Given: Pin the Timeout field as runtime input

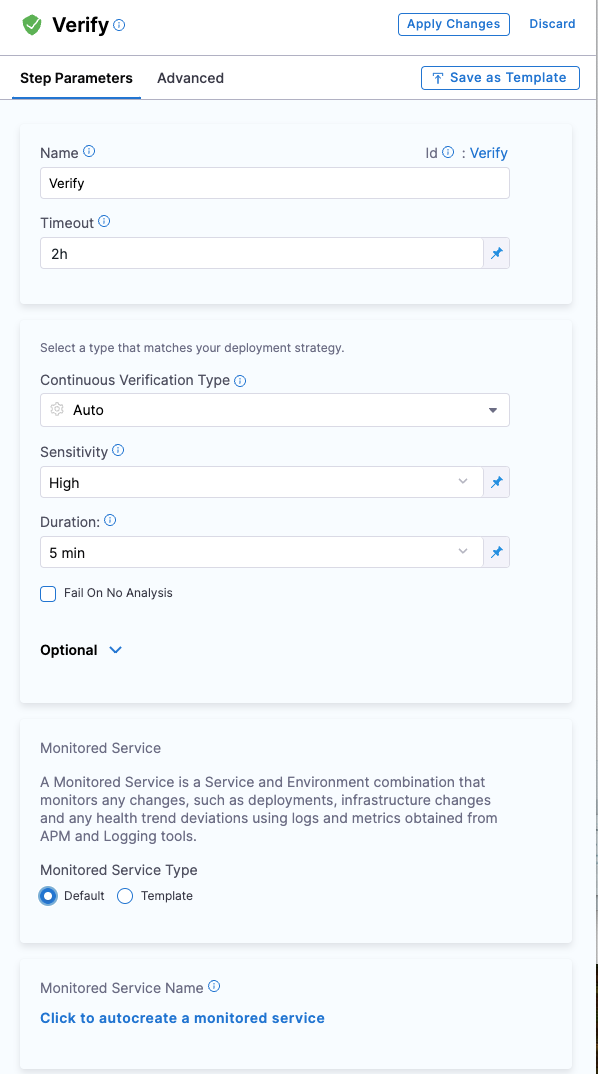Looking at the screenshot, I should click(496, 253).
